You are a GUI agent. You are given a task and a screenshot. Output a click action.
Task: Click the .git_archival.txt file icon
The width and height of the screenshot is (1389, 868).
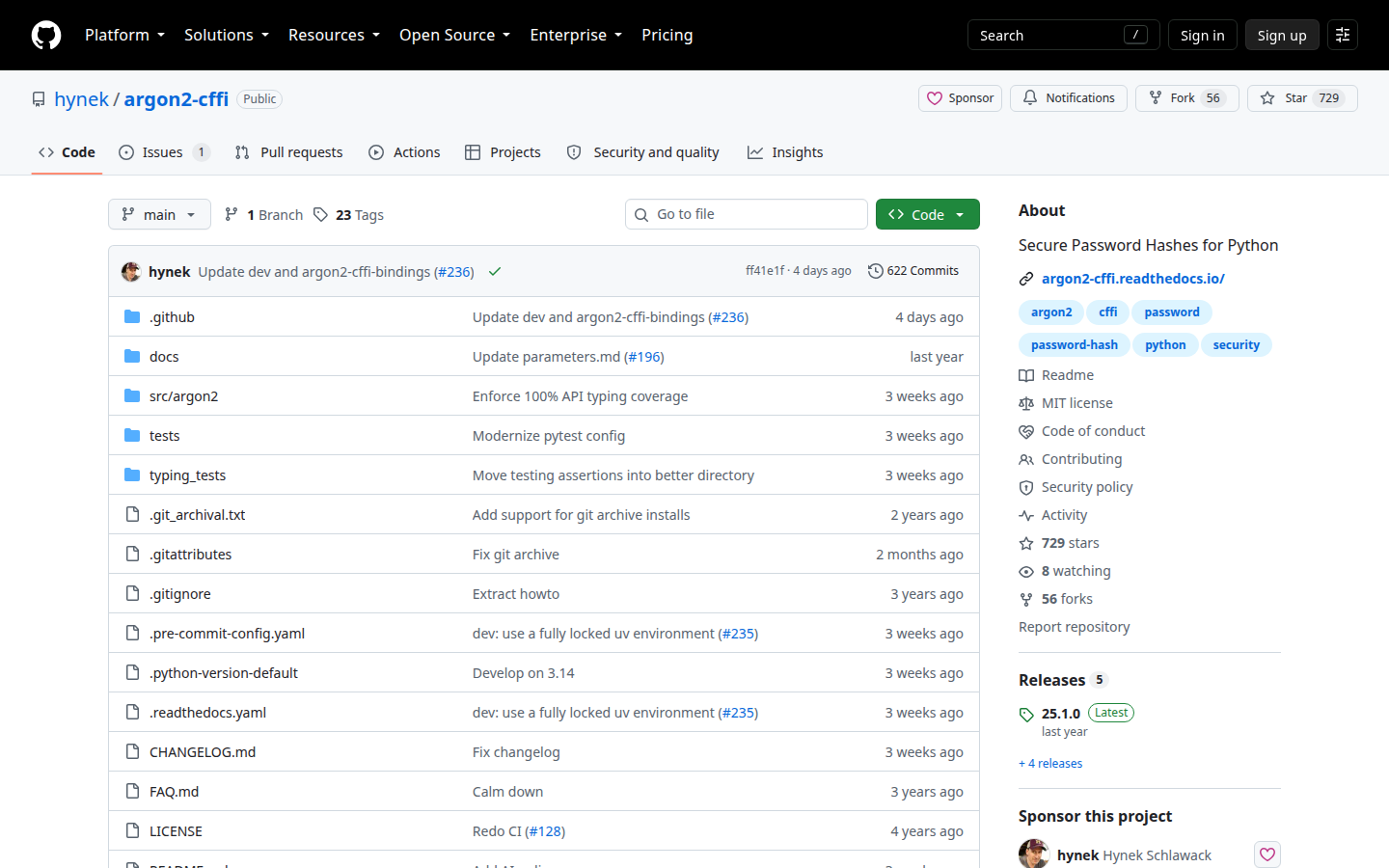tap(132, 514)
